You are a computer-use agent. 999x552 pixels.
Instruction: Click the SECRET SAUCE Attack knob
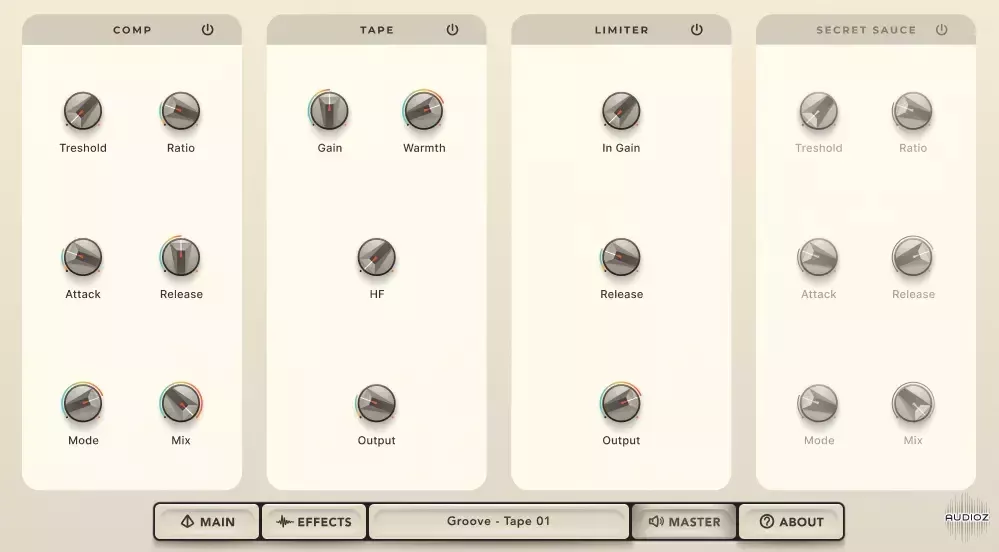click(819, 257)
